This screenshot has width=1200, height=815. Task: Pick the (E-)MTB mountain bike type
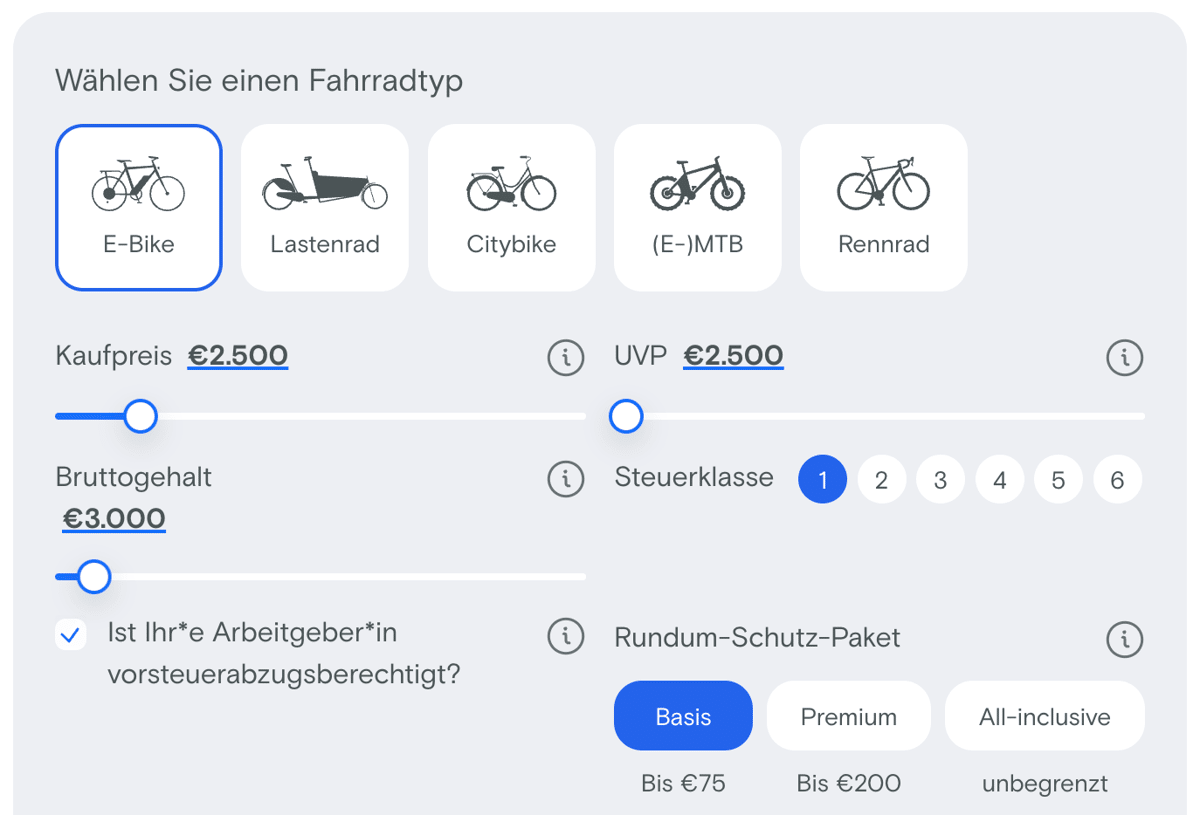tap(697, 206)
